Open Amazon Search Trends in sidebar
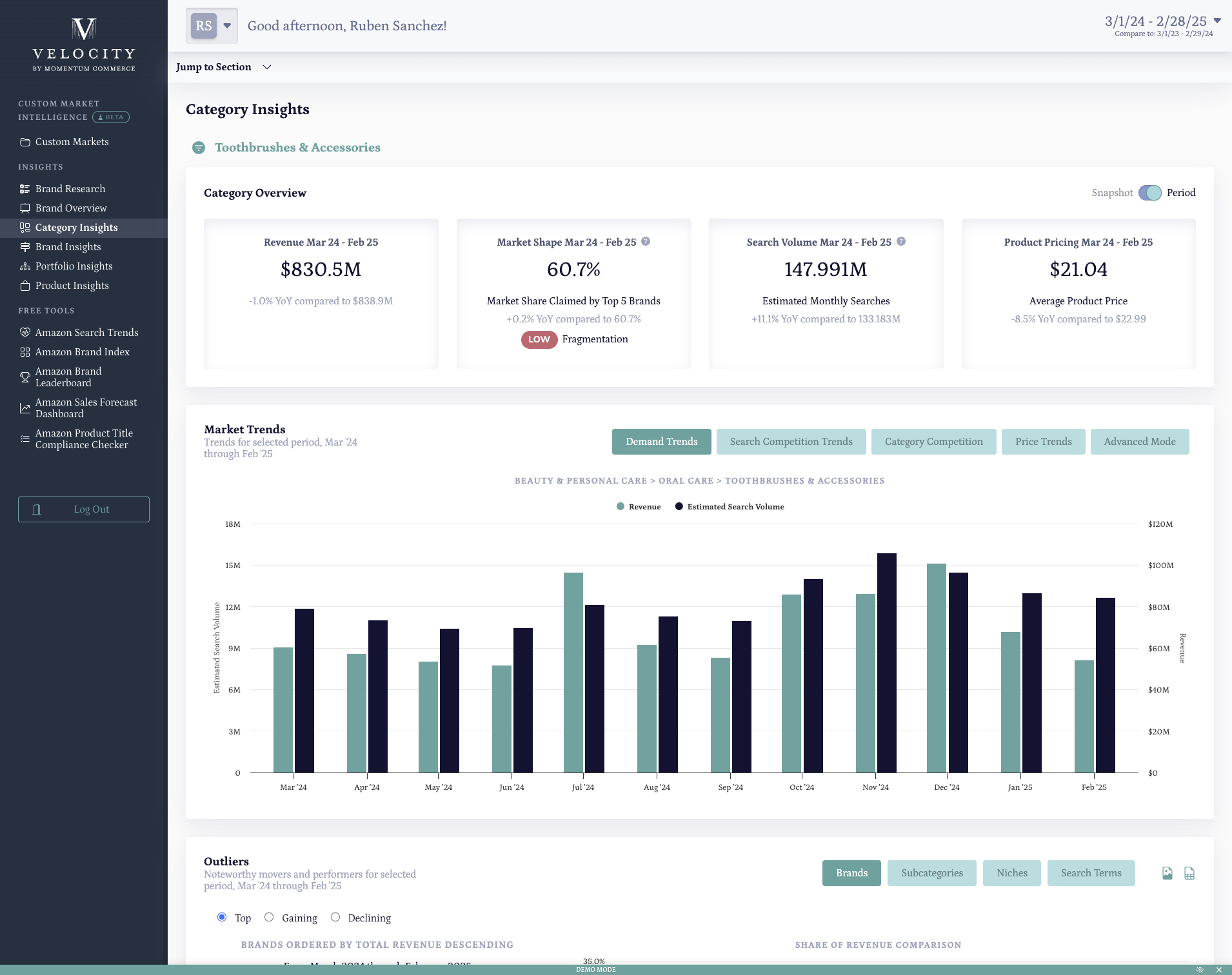 (86, 333)
